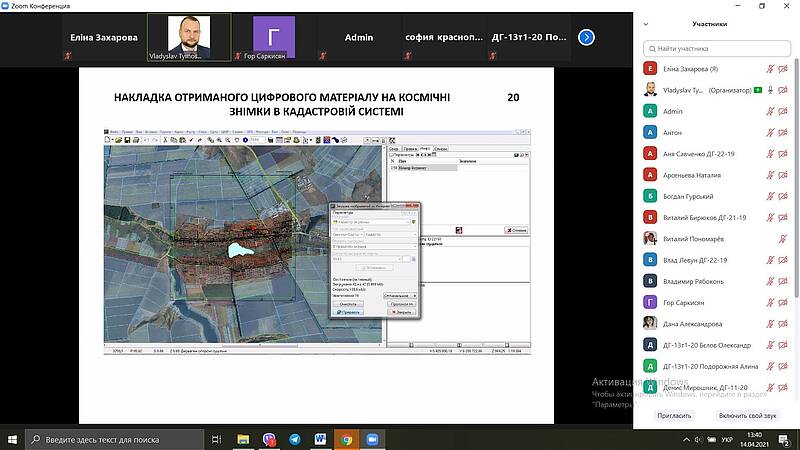The image size is (800, 450).
Task: Open File Explorer from the taskbar
Action: click(x=243, y=439)
